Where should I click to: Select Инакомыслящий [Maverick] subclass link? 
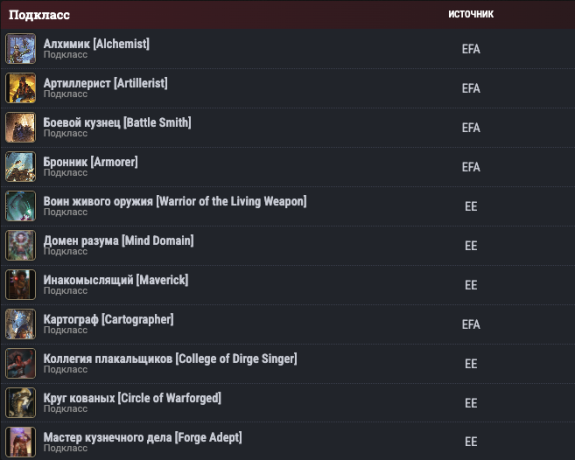click(x=116, y=280)
